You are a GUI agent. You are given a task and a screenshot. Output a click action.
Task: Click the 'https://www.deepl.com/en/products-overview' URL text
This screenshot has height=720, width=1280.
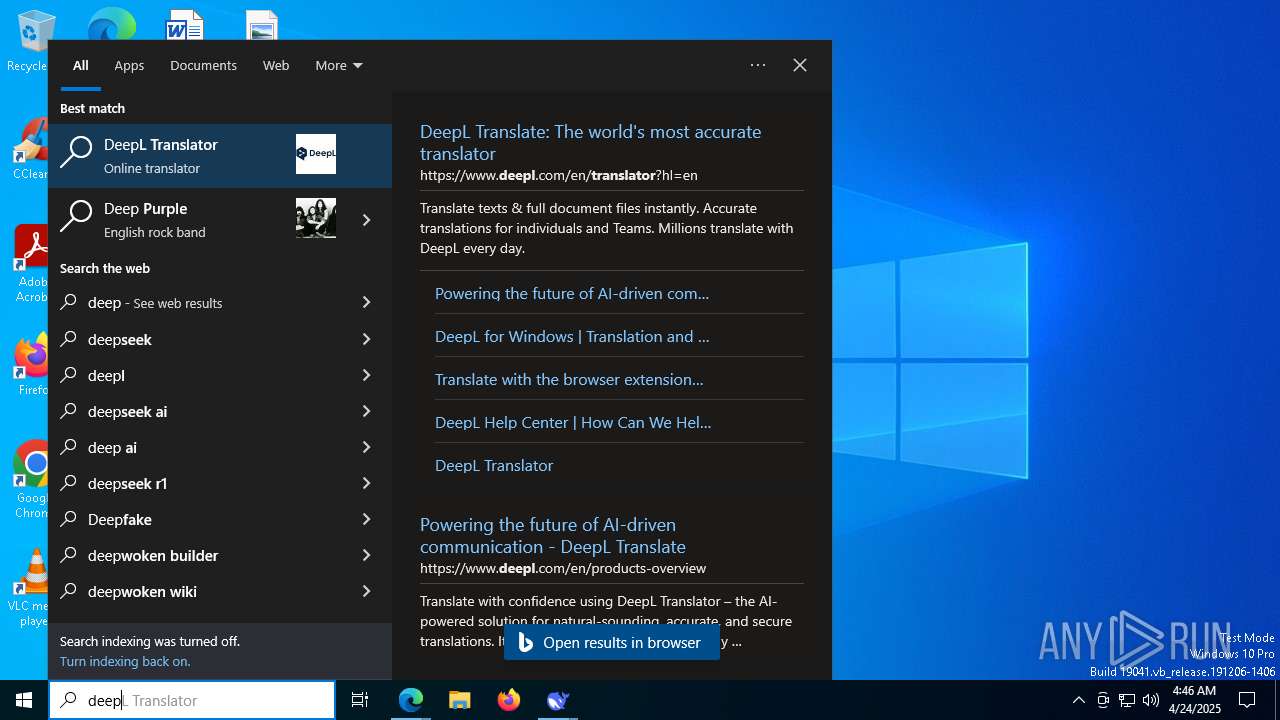click(563, 568)
